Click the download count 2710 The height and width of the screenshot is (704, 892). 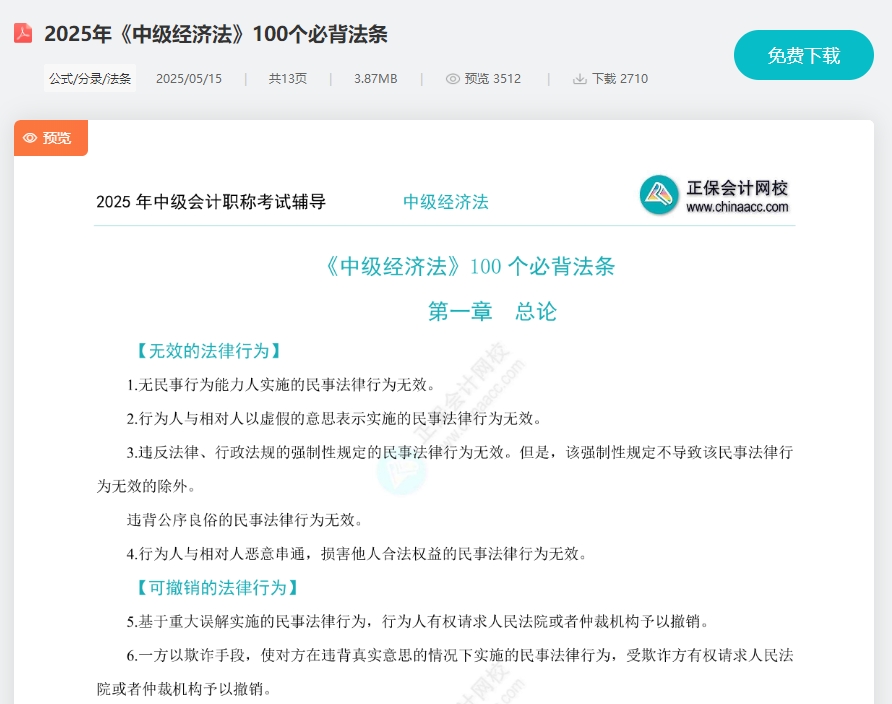point(630,78)
